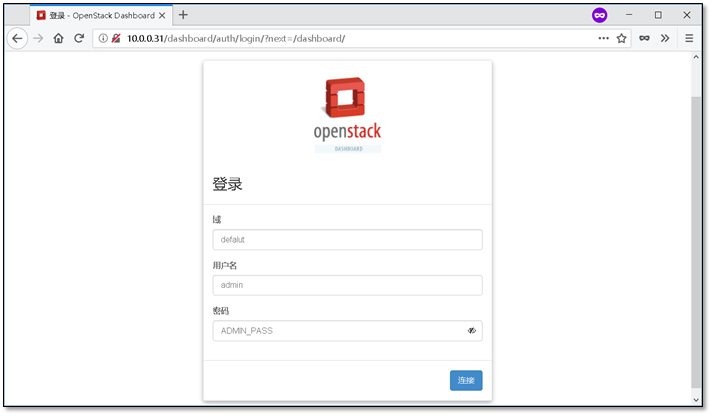Open the Firefox hamburger menu

click(689, 39)
